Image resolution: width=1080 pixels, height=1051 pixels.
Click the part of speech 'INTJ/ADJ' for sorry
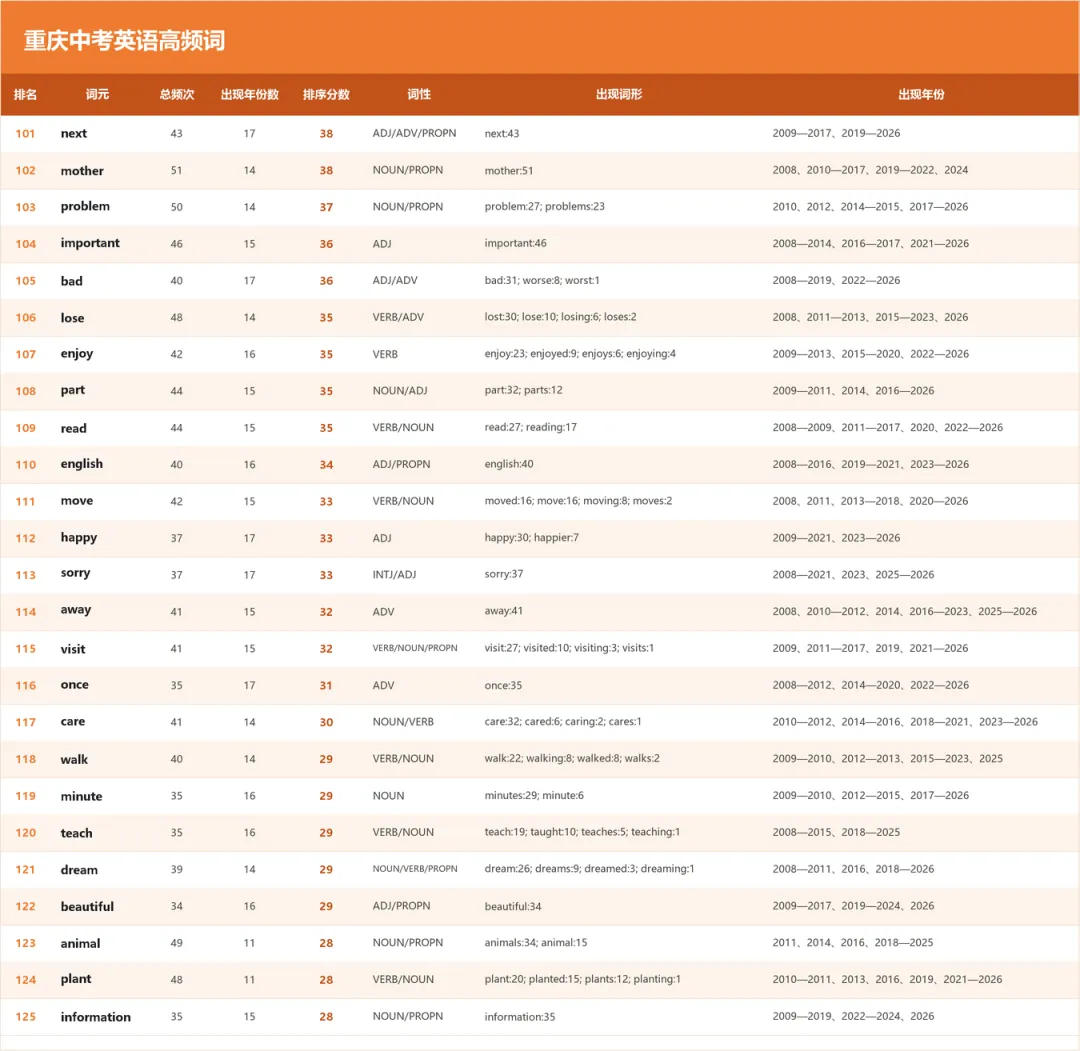(394, 574)
